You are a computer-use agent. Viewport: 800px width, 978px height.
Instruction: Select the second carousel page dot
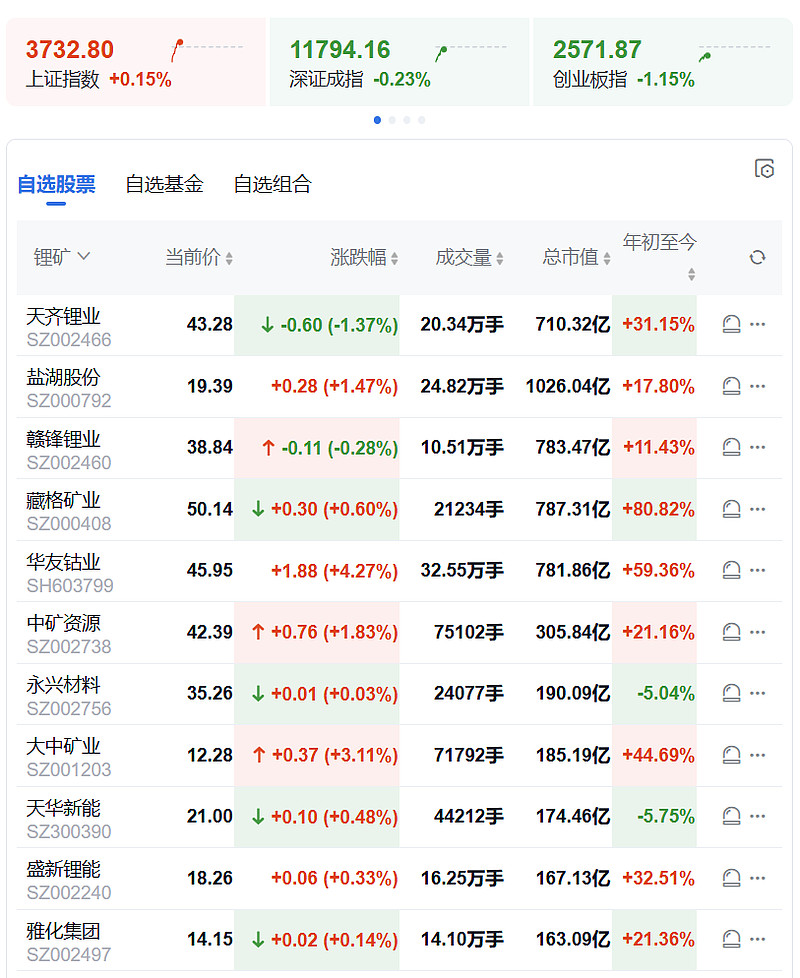click(392, 120)
